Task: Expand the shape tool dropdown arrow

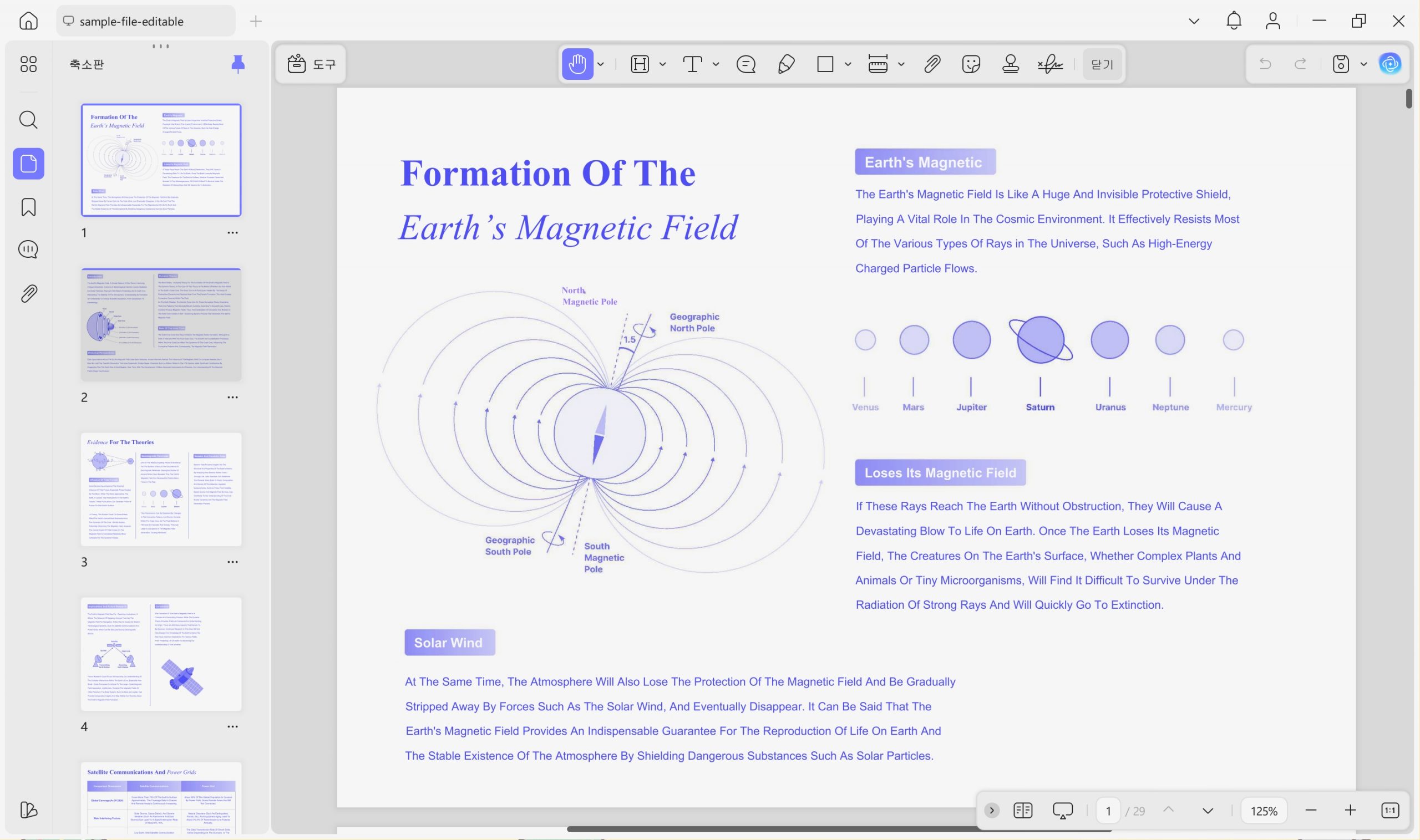Action: 848,64
